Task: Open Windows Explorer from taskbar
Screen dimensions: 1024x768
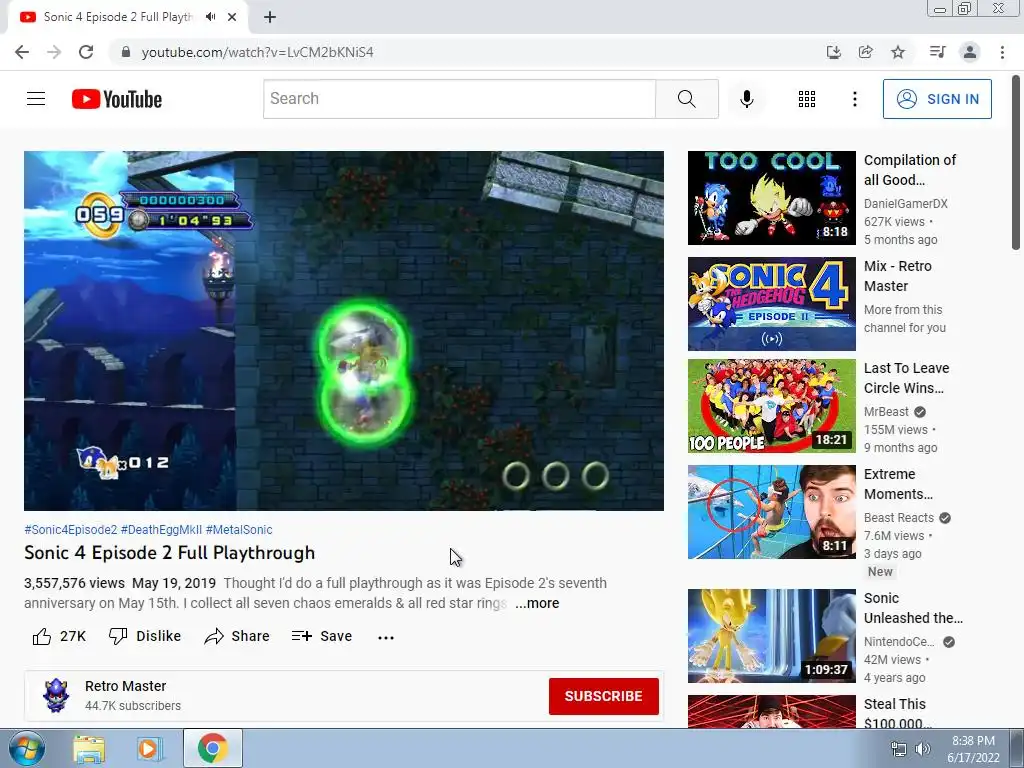Action: pyautogui.click(x=89, y=748)
